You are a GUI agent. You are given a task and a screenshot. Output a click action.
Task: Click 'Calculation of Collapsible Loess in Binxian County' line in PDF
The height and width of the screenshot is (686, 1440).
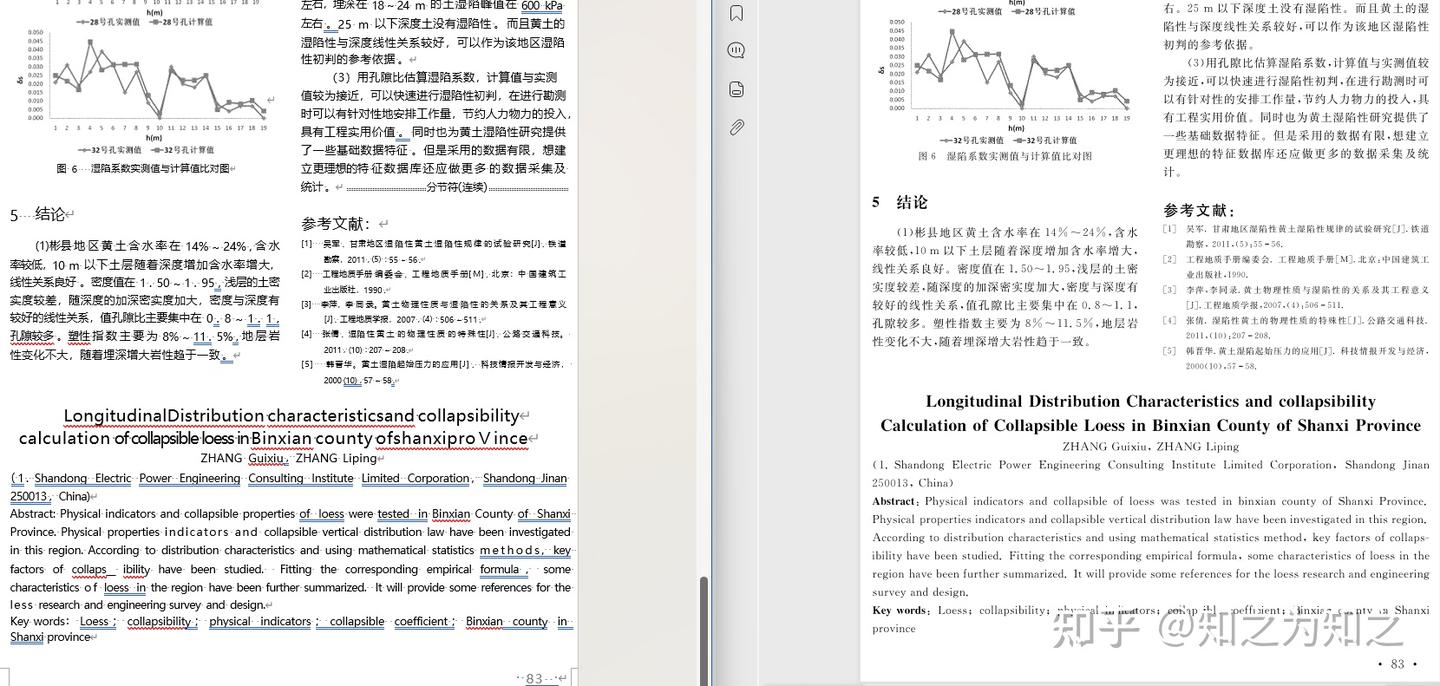pos(1150,425)
